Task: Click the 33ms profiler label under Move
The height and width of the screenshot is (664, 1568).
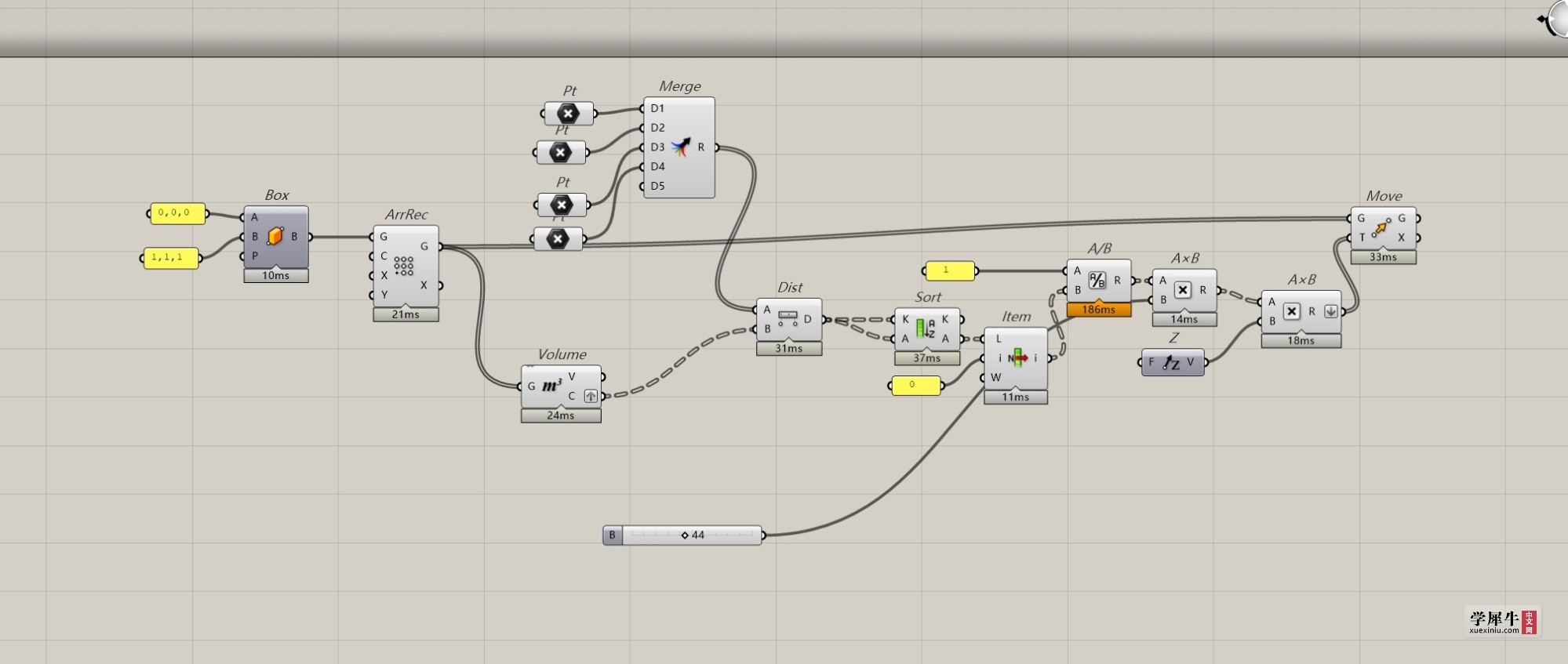Action: (x=1384, y=257)
